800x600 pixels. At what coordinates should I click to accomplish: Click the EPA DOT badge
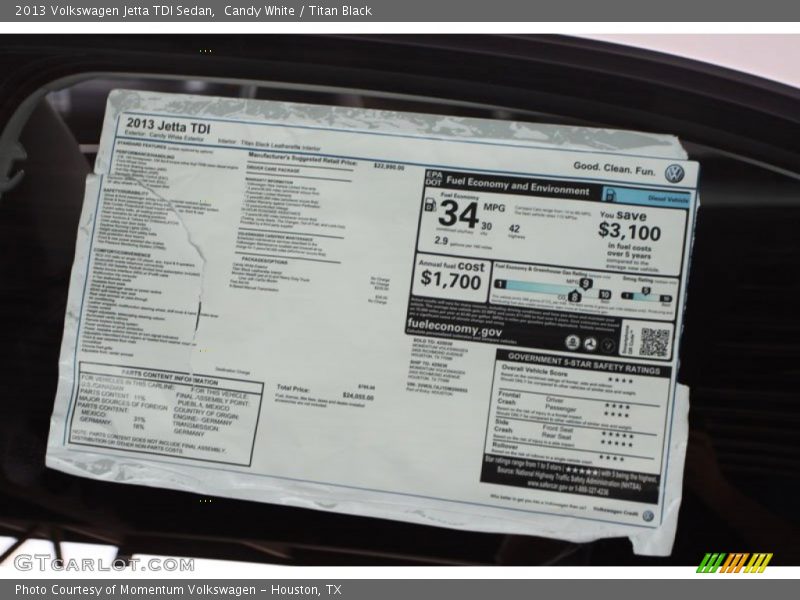(432, 178)
